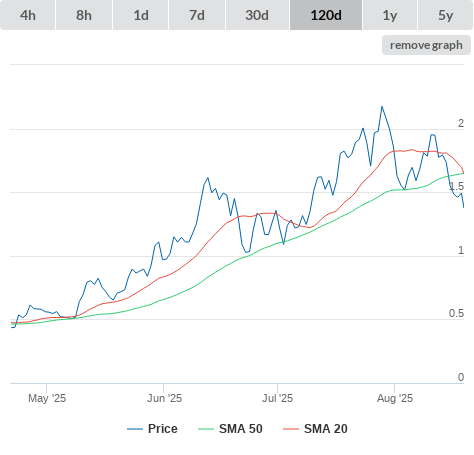
Task: Click the 0.5 y-axis value
Action: [456, 313]
